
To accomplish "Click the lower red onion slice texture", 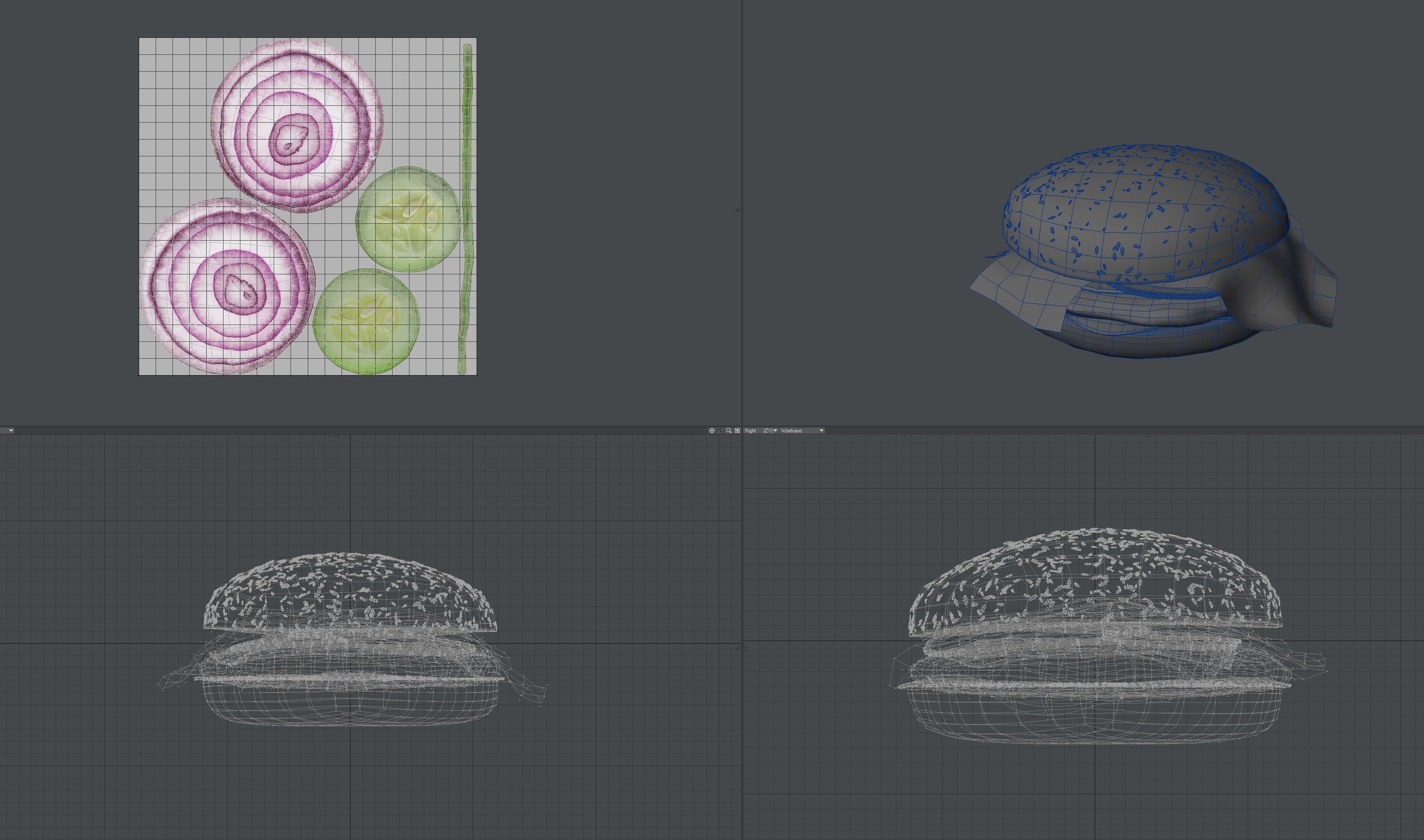I will coord(227,287).
